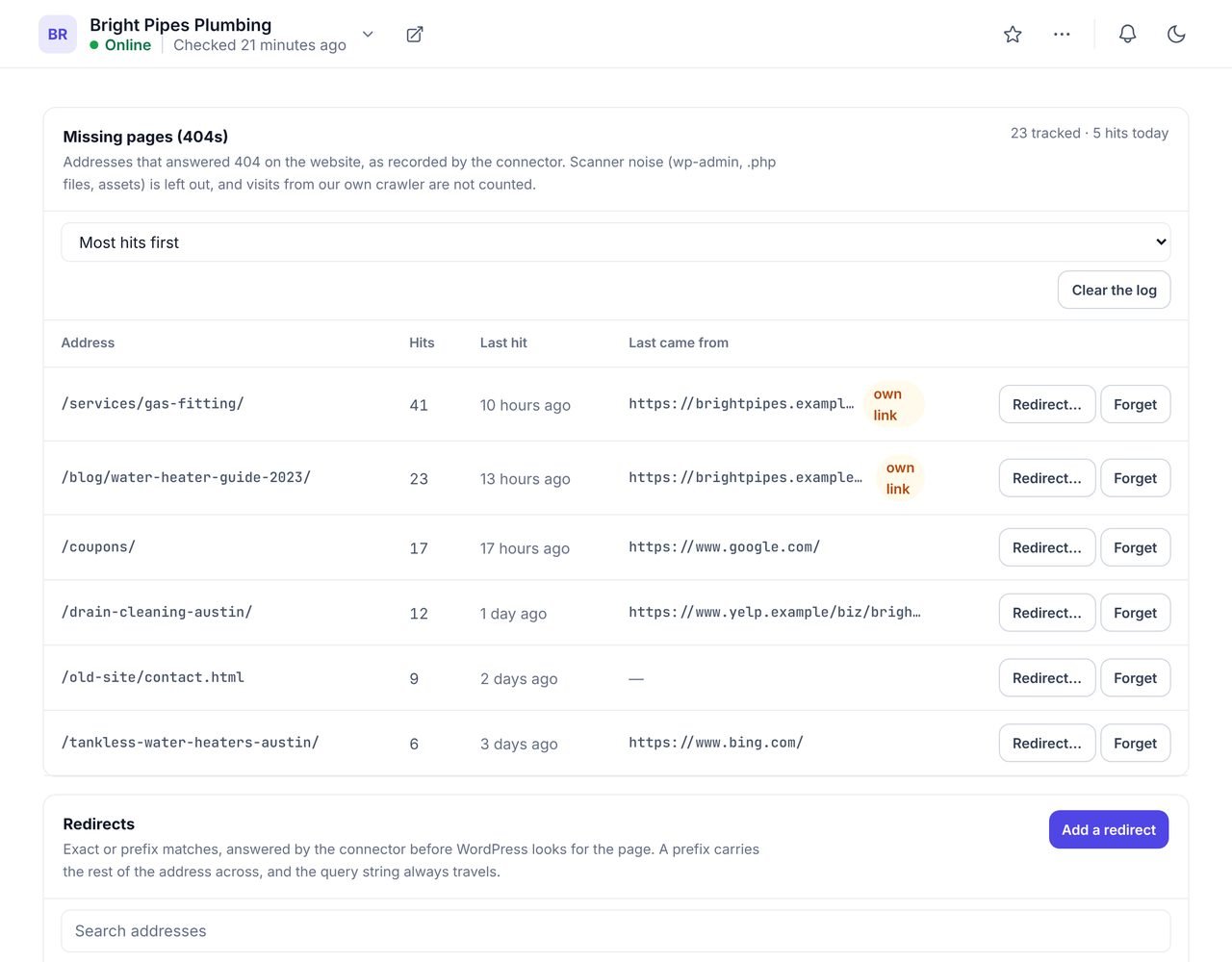
Task: Redirect the /coupons/ address
Action: [x=1047, y=547]
